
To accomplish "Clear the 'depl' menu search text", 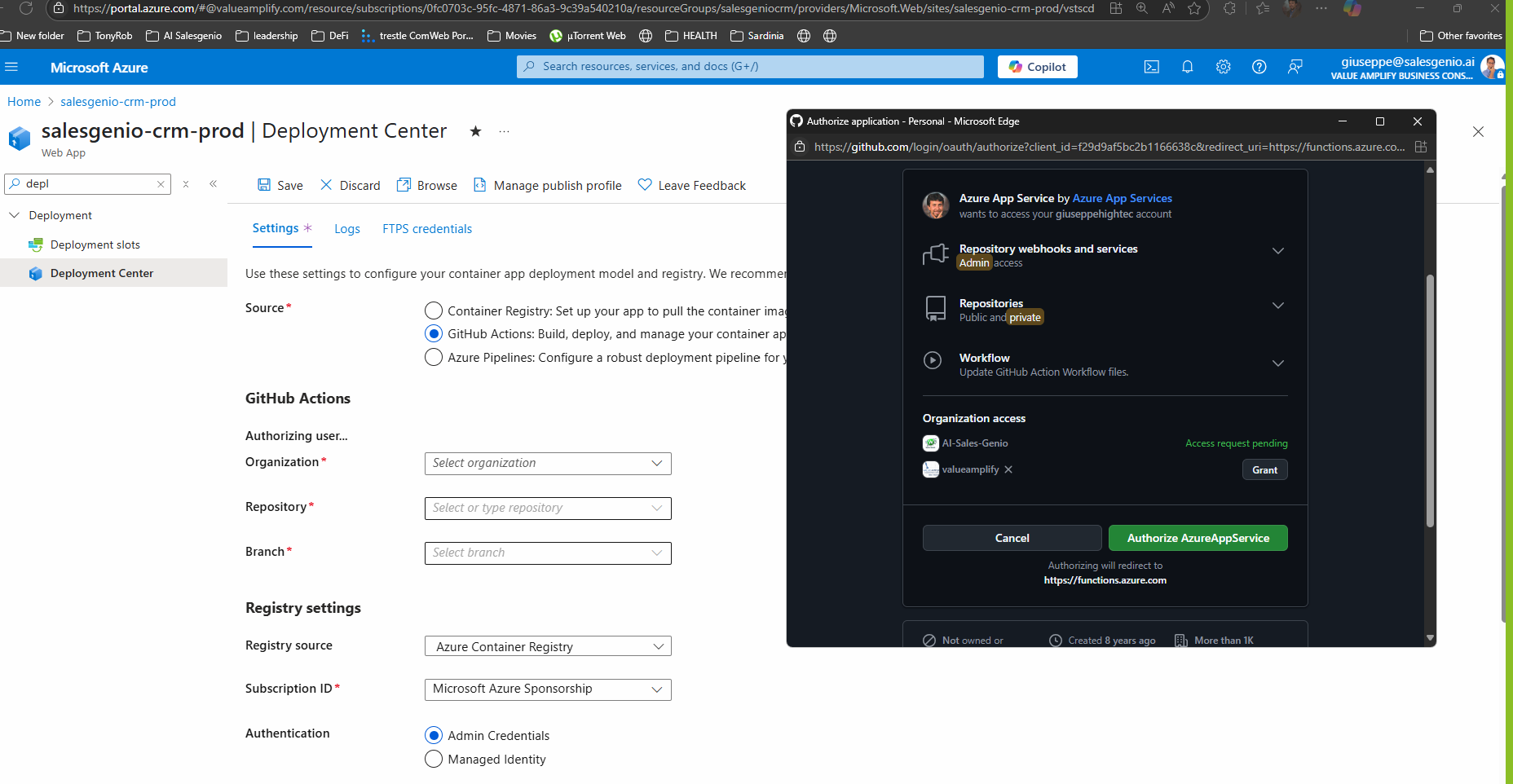I will tap(161, 184).
